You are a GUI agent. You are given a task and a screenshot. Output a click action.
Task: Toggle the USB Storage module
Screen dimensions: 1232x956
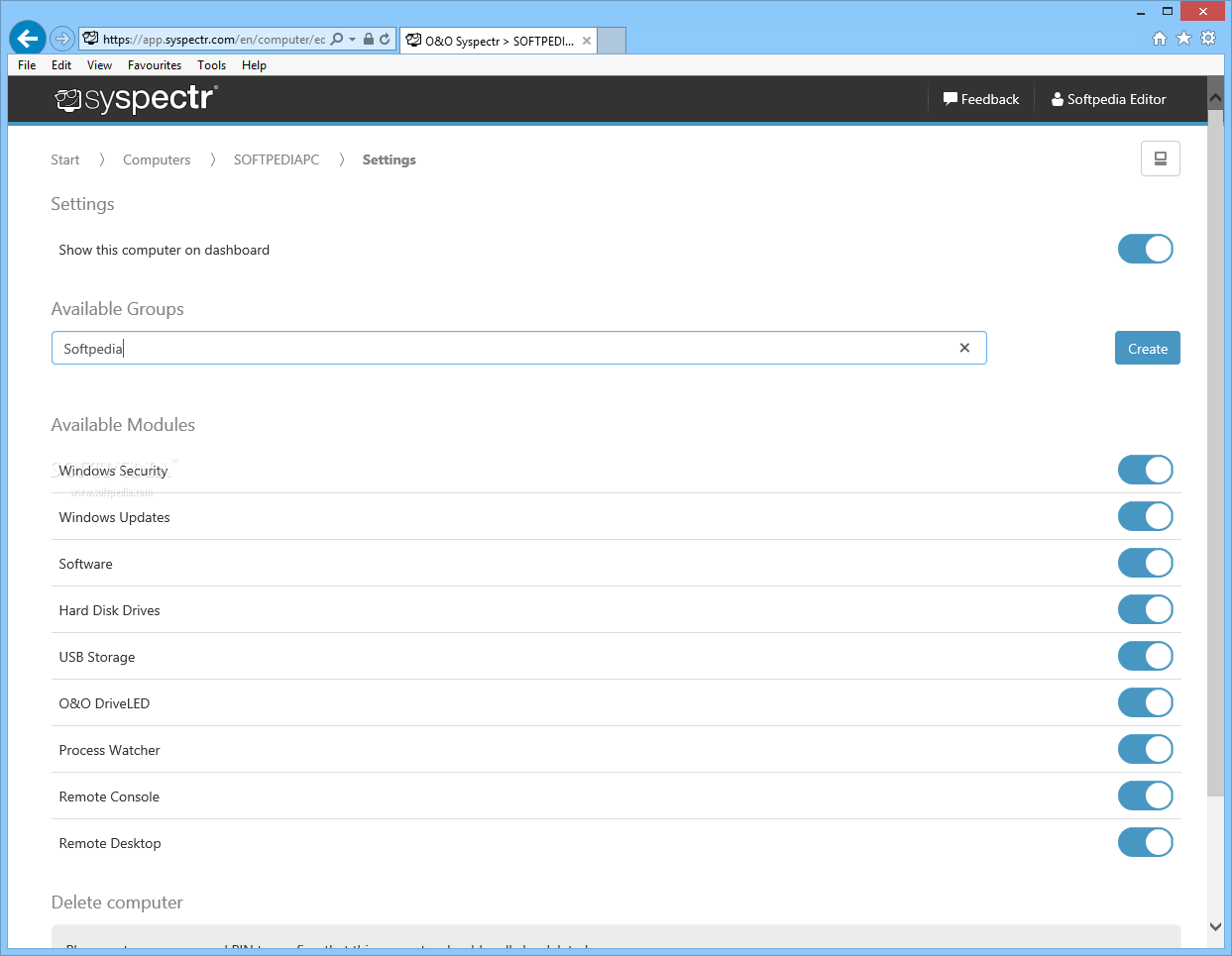coord(1146,656)
